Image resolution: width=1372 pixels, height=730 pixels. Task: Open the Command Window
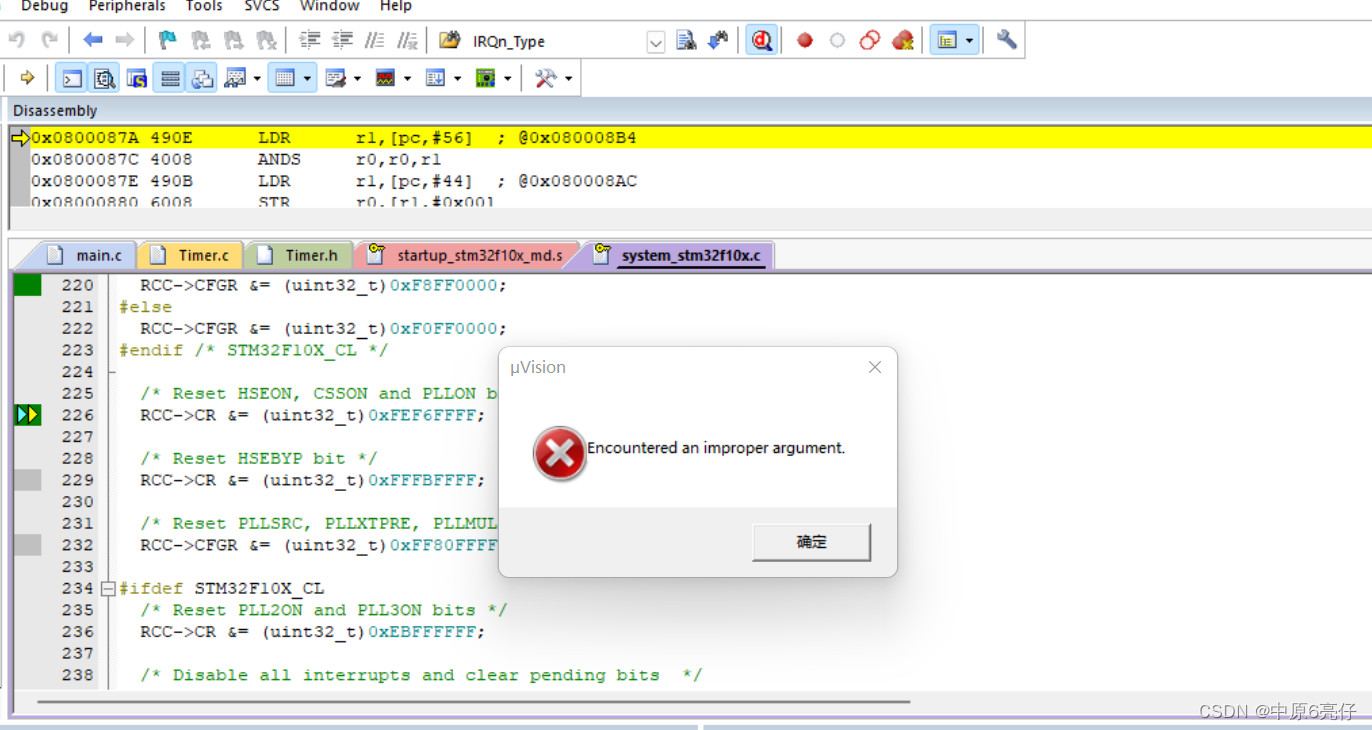(x=71, y=77)
